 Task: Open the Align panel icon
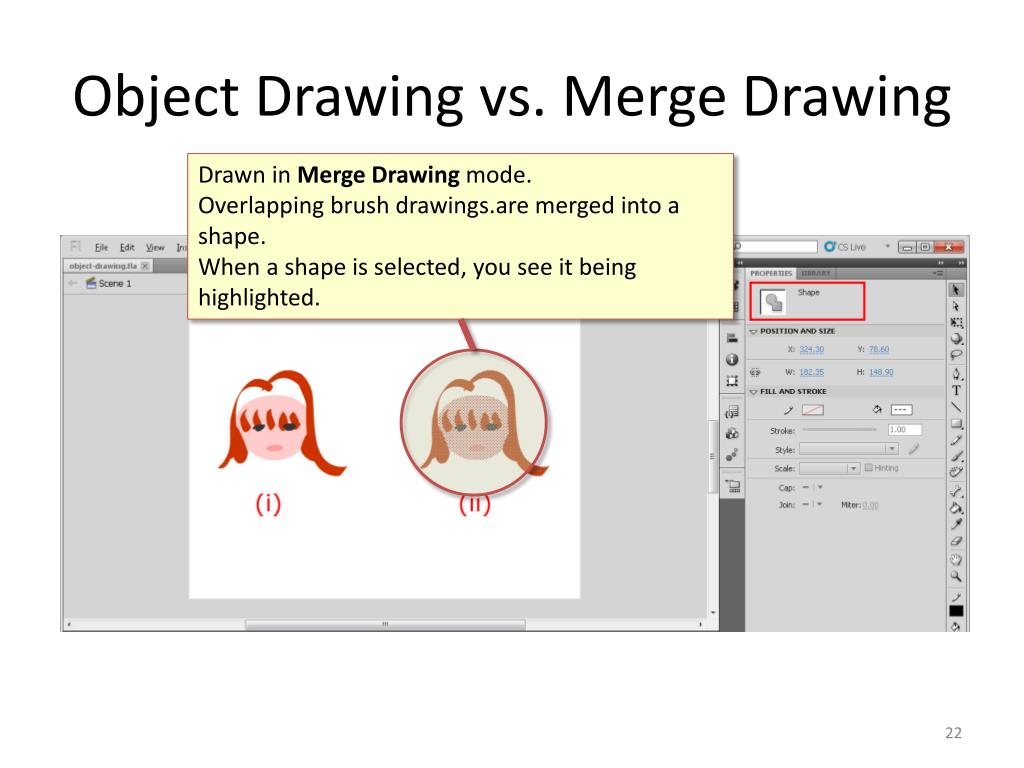732,338
